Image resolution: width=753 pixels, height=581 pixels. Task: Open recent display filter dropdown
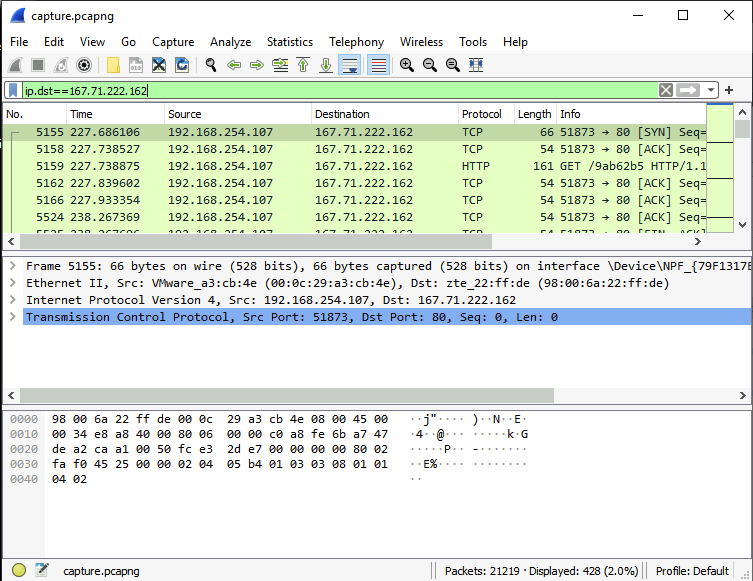[x=710, y=90]
